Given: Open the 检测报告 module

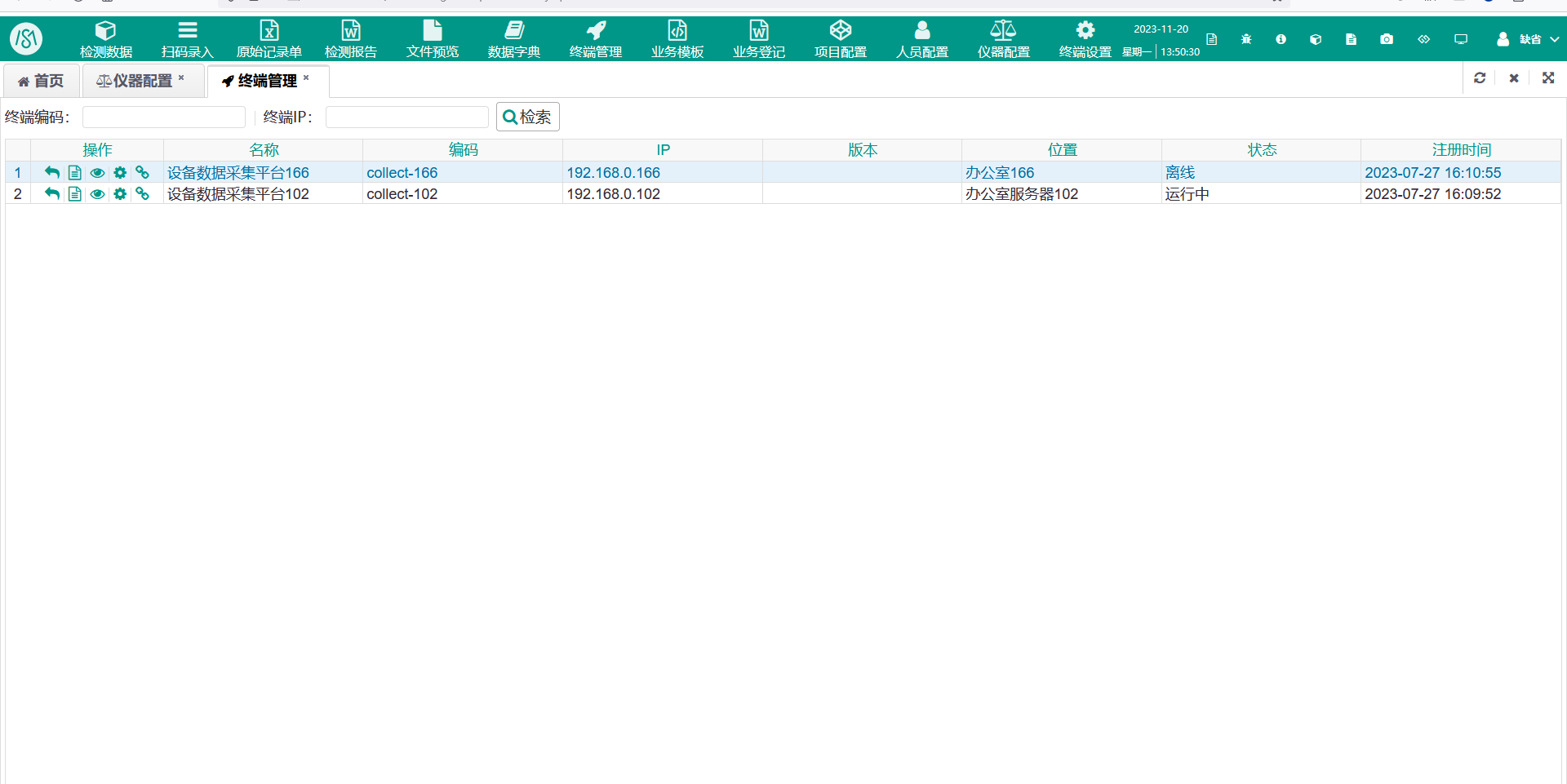Looking at the screenshot, I should coord(351,39).
